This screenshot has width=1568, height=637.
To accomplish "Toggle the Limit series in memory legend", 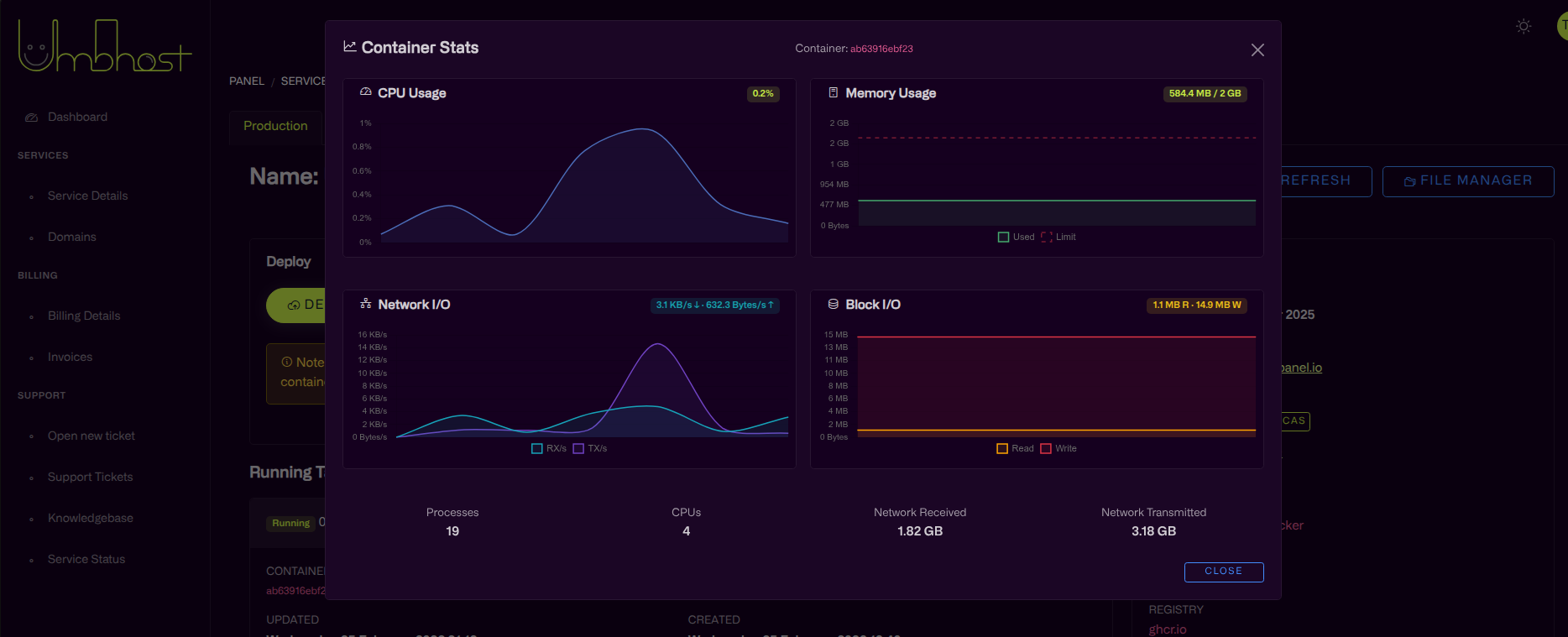I will (1046, 238).
